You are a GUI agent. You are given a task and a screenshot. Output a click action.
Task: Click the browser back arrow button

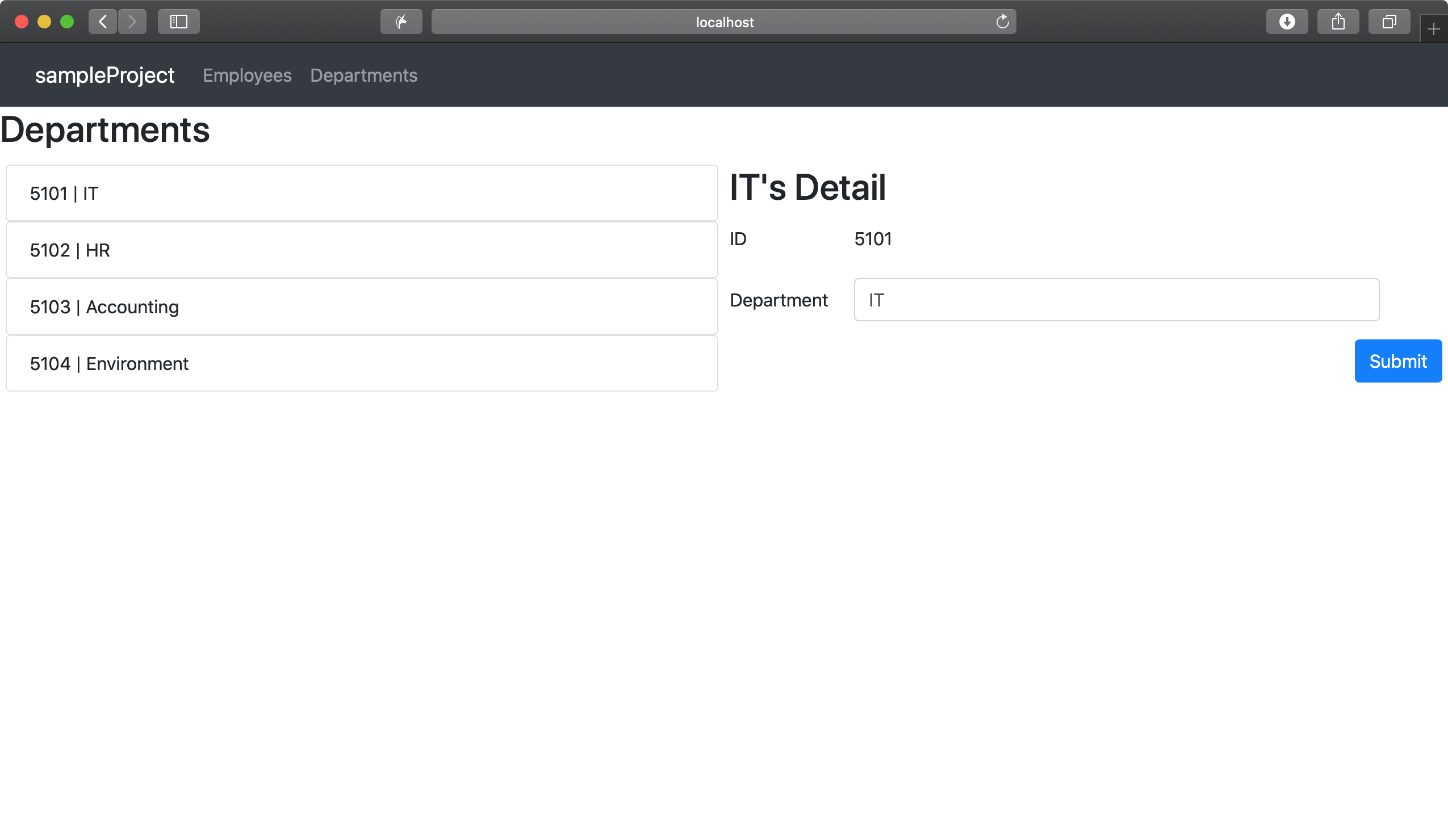[103, 22]
